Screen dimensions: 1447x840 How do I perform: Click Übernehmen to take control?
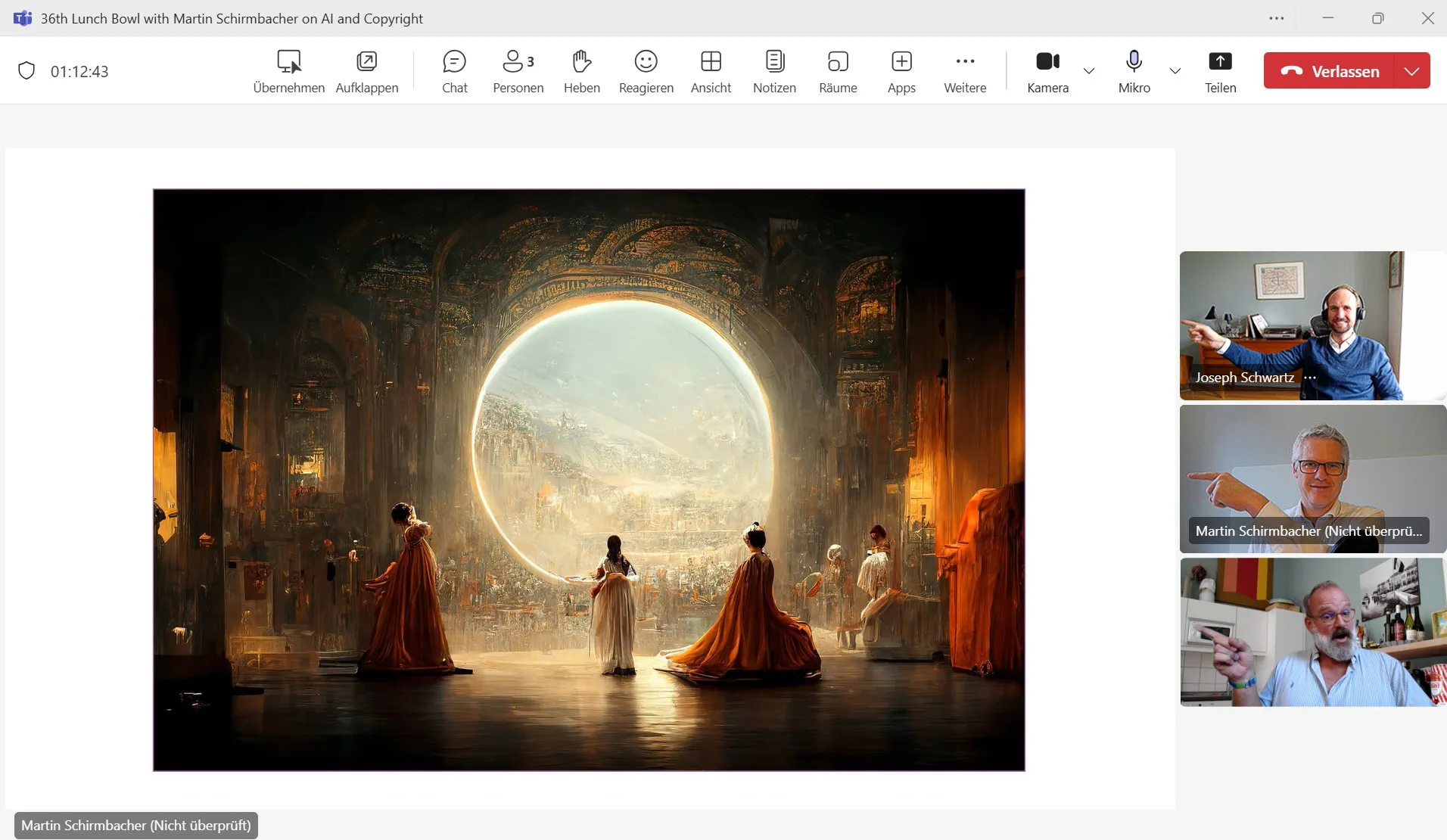288,71
